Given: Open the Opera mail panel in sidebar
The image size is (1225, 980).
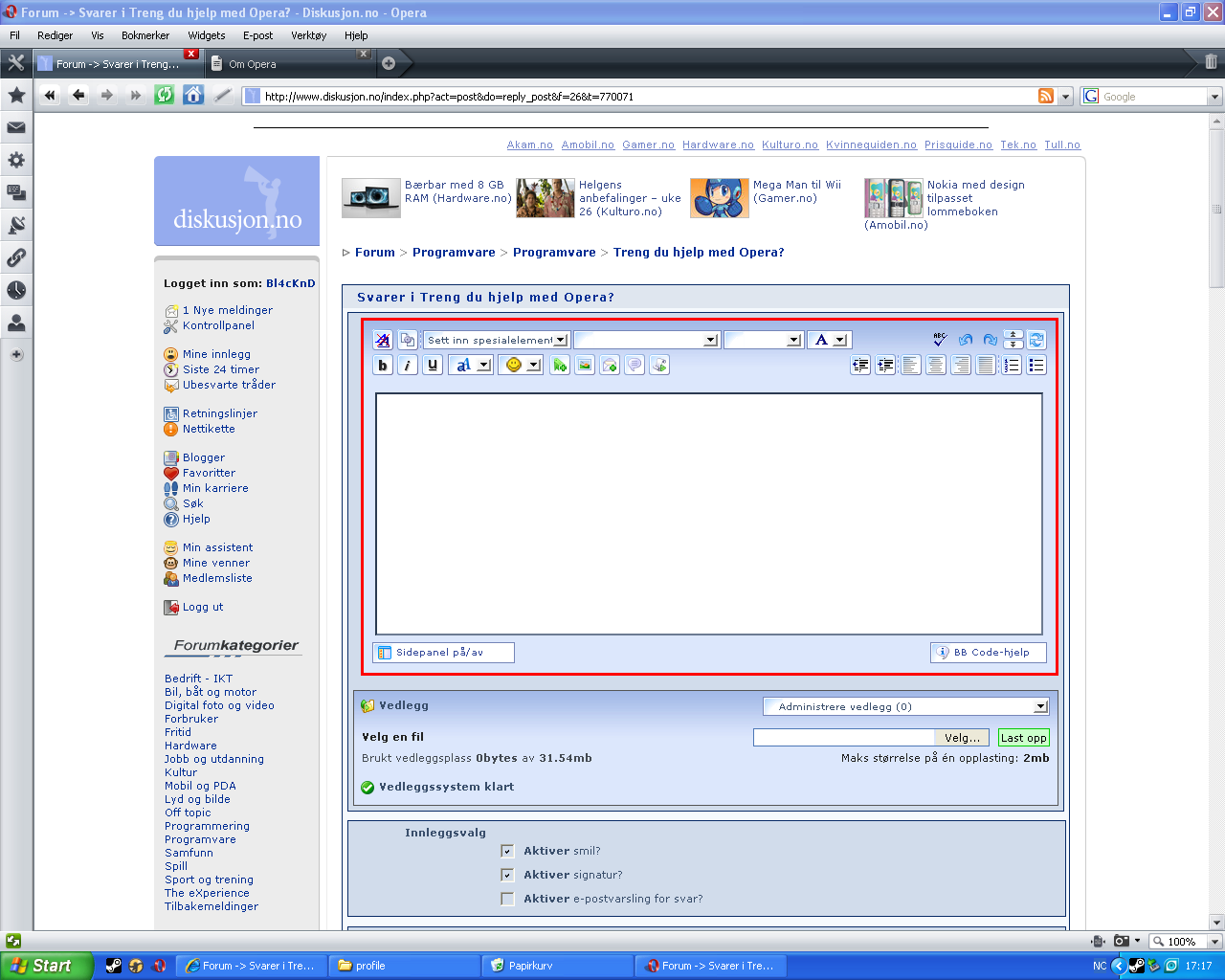Looking at the screenshot, I should pyautogui.click(x=16, y=127).
